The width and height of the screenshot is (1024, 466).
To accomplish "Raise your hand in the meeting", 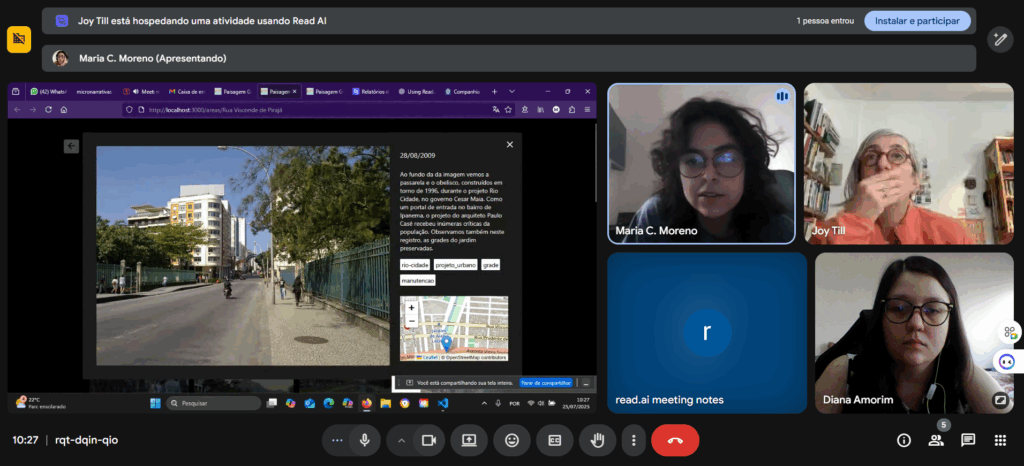I will tap(598, 440).
